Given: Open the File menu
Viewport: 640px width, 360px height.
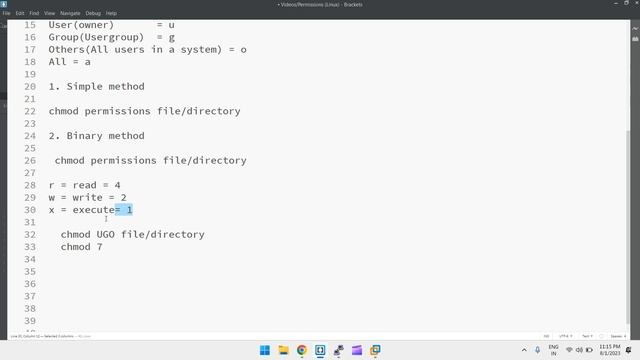Looking at the screenshot, I should click(x=7, y=13).
